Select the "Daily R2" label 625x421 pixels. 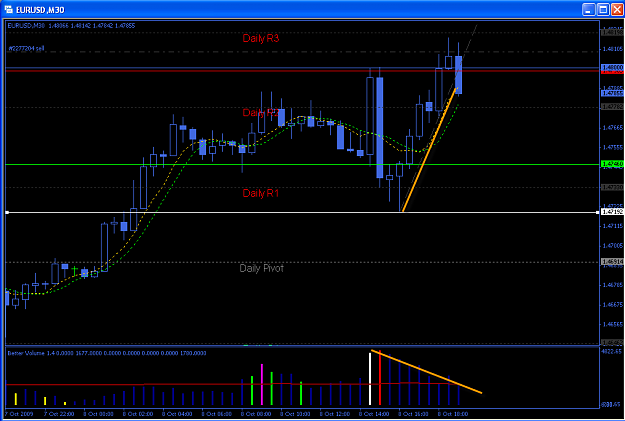pyautogui.click(x=261, y=112)
